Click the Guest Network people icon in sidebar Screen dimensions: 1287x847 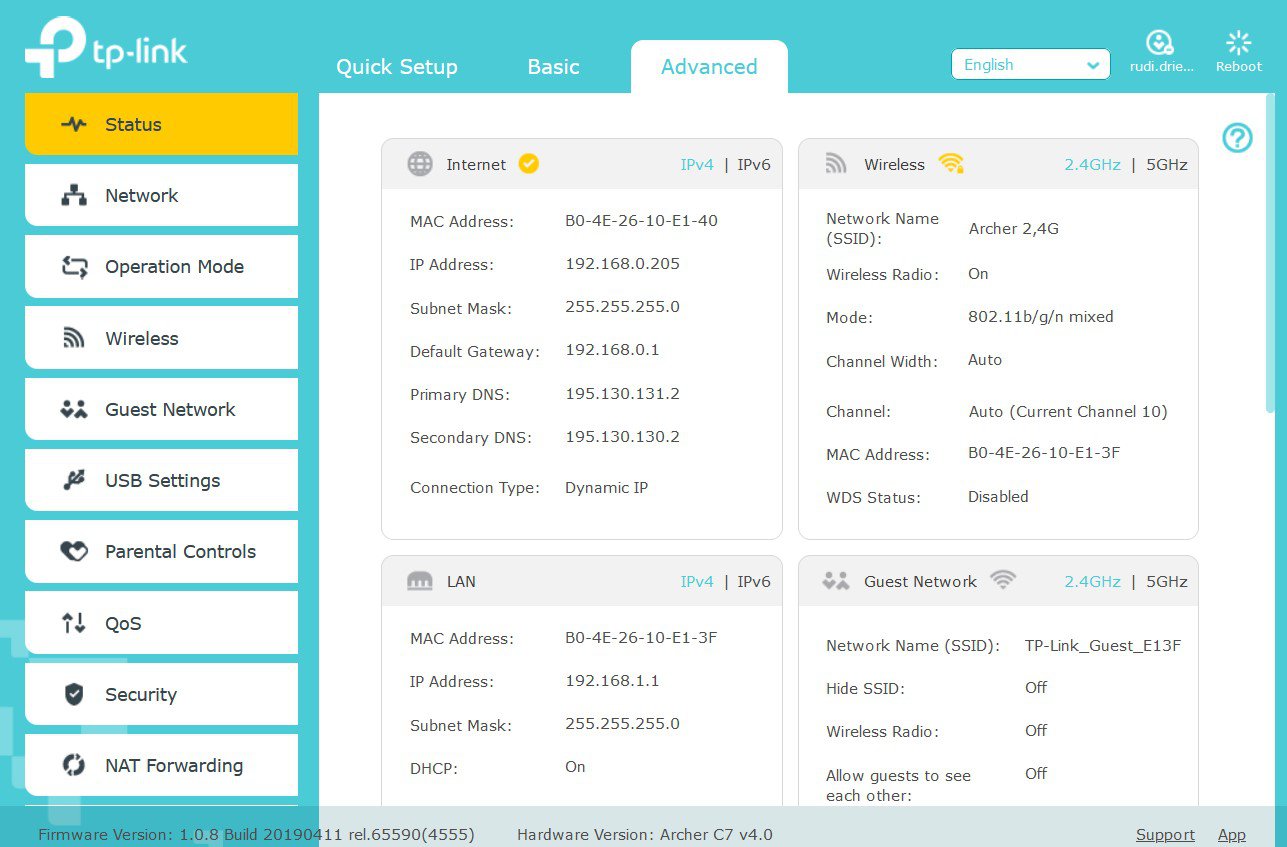click(x=74, y=409)
